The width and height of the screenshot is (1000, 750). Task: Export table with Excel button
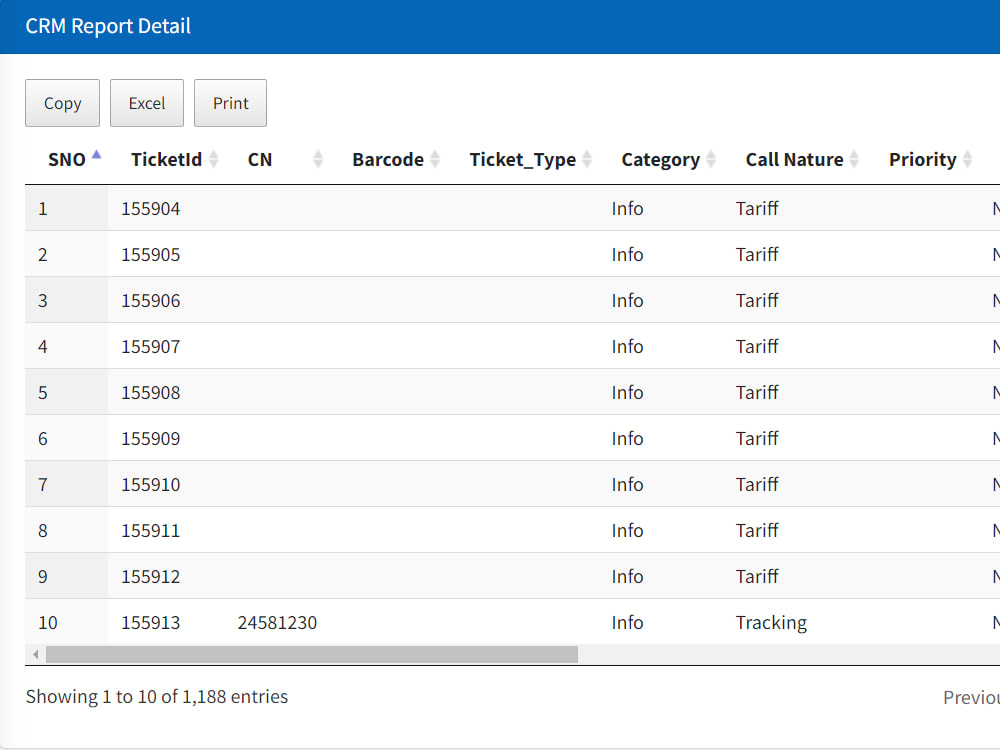coord(147,103)
